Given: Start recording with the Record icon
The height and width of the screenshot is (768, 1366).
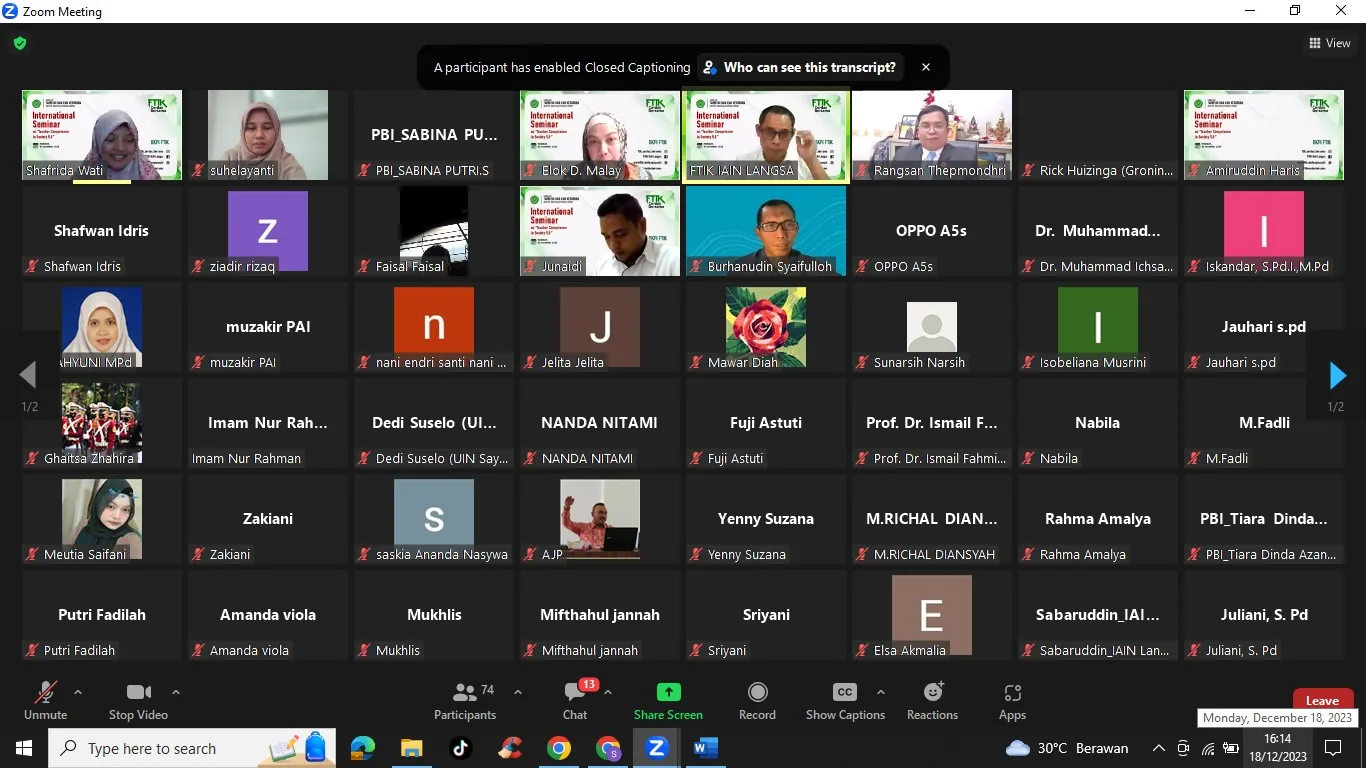Looking at the screenshot, I should pyautogui.click(x=758, y=692).
